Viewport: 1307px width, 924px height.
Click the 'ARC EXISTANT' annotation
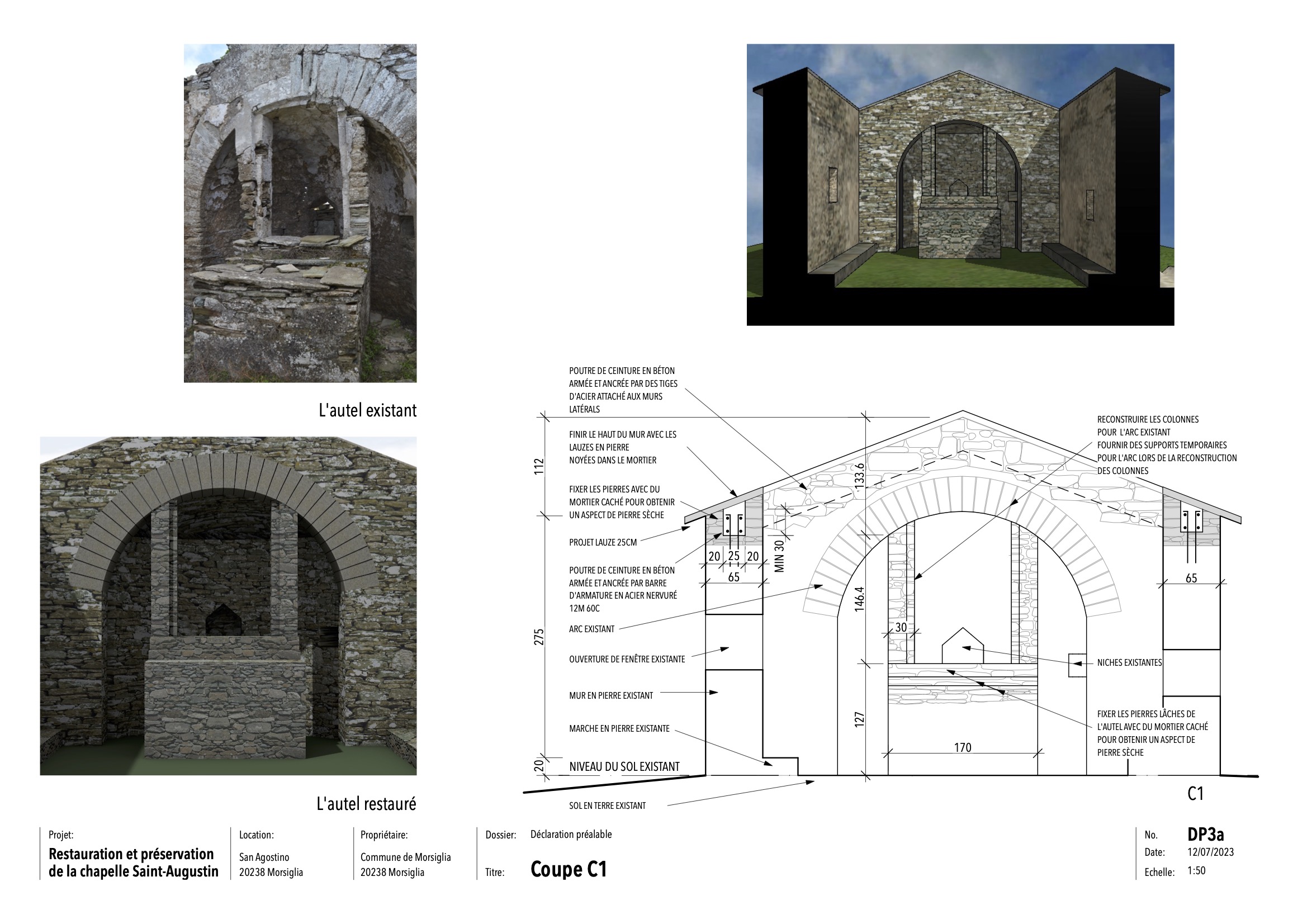tap(591, 629)
